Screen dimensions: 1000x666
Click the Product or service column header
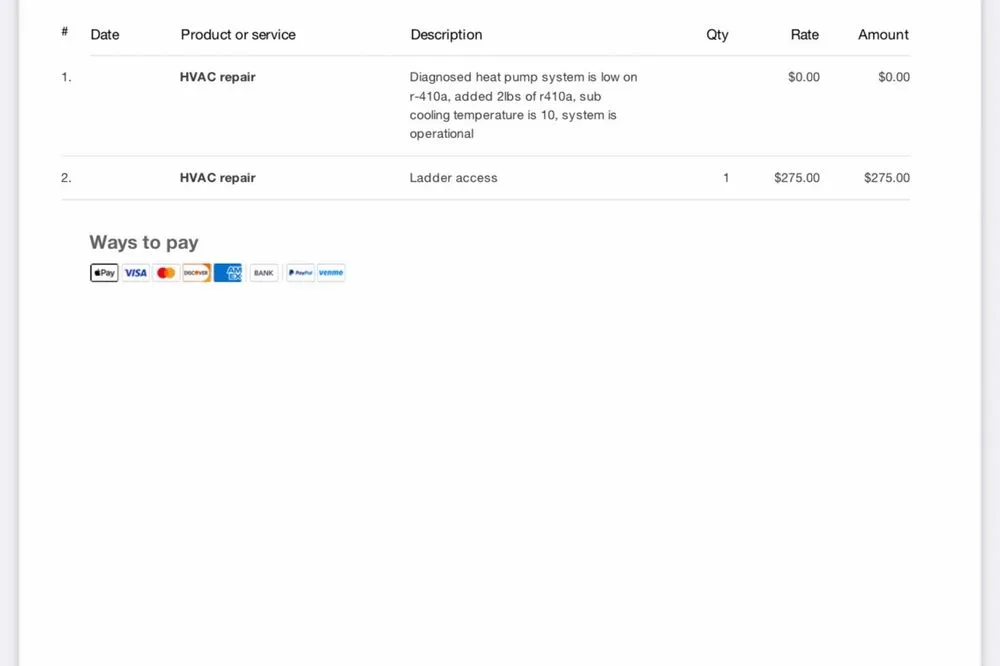click(x=238, y=35)
